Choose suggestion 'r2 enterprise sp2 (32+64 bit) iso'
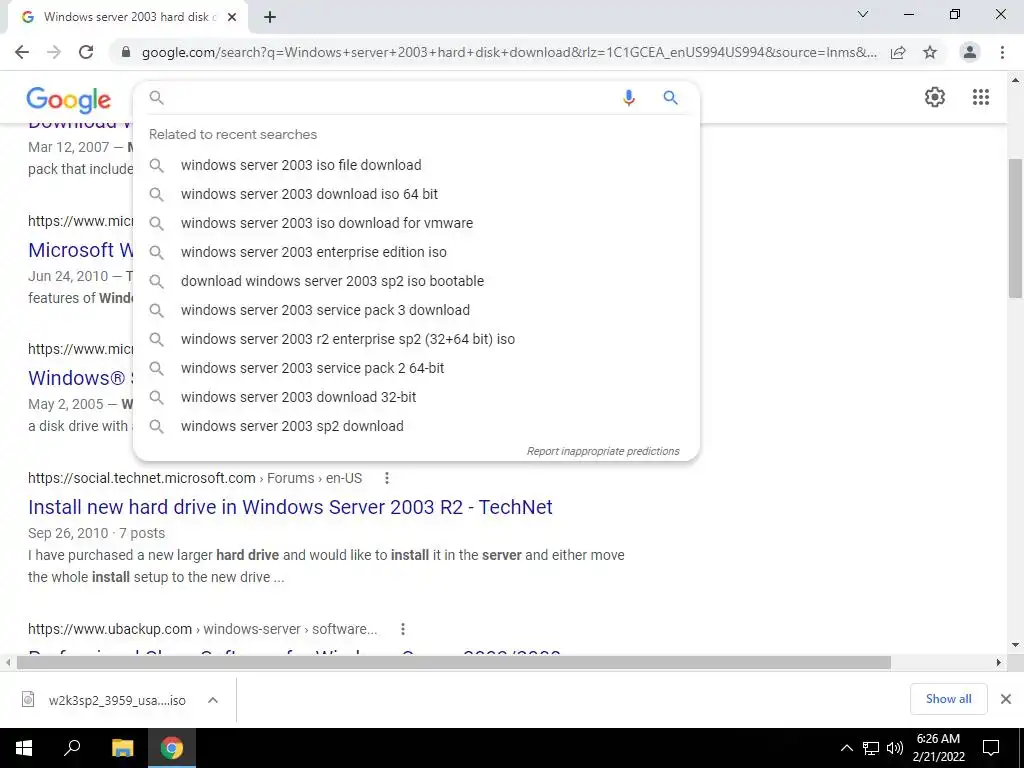1024x768 pixels. pos(416,339)
